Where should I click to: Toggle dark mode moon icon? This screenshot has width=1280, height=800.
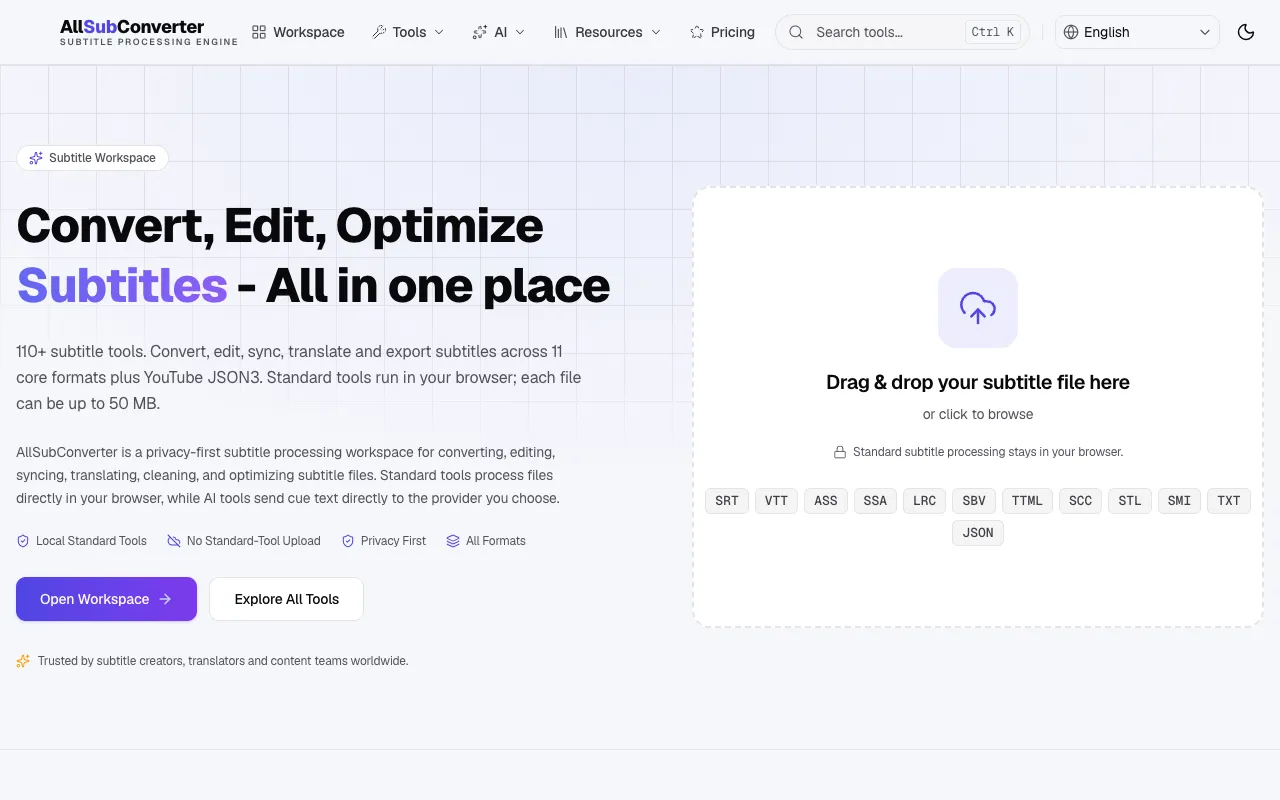1246,32
